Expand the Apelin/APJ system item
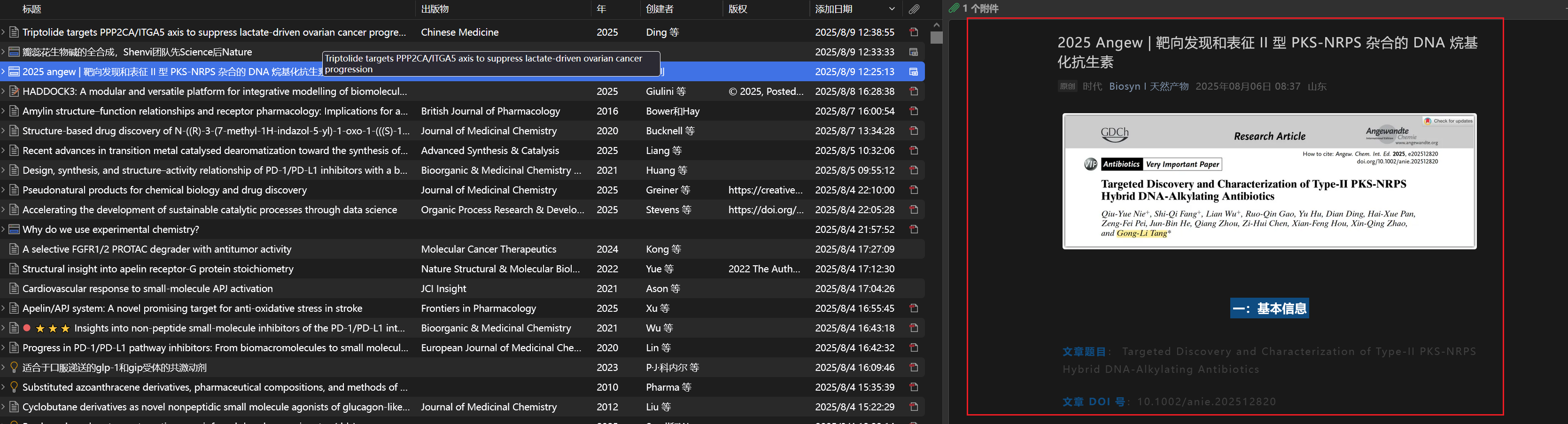Screen dimensions: 1568x424 3,308
